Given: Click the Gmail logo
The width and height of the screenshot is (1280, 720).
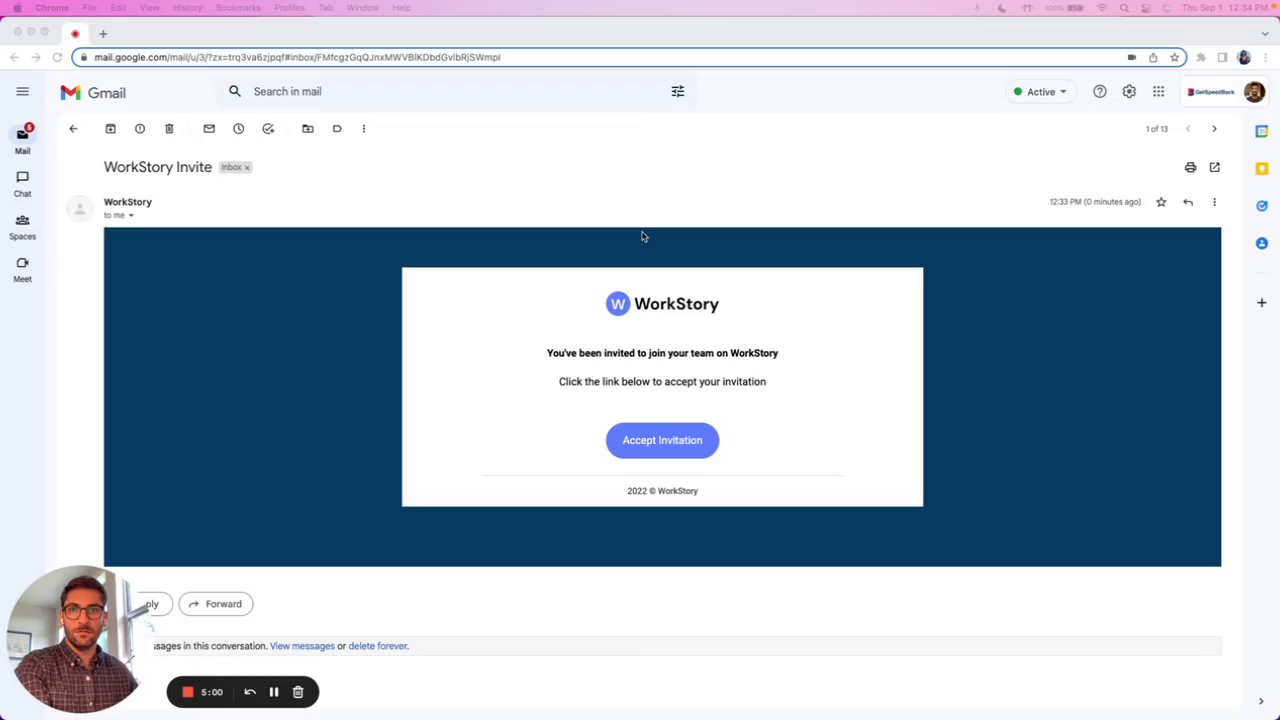Looking at the screenshot, I should (x=93, y=92).
